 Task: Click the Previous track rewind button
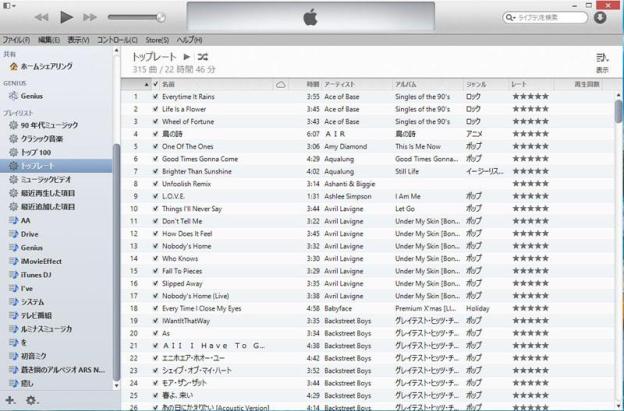point(41,18)
